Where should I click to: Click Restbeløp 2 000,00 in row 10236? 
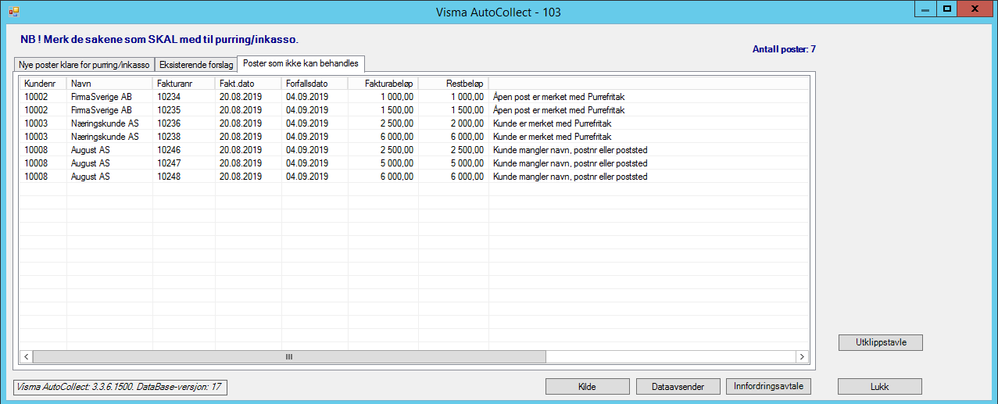pos(467,123)
